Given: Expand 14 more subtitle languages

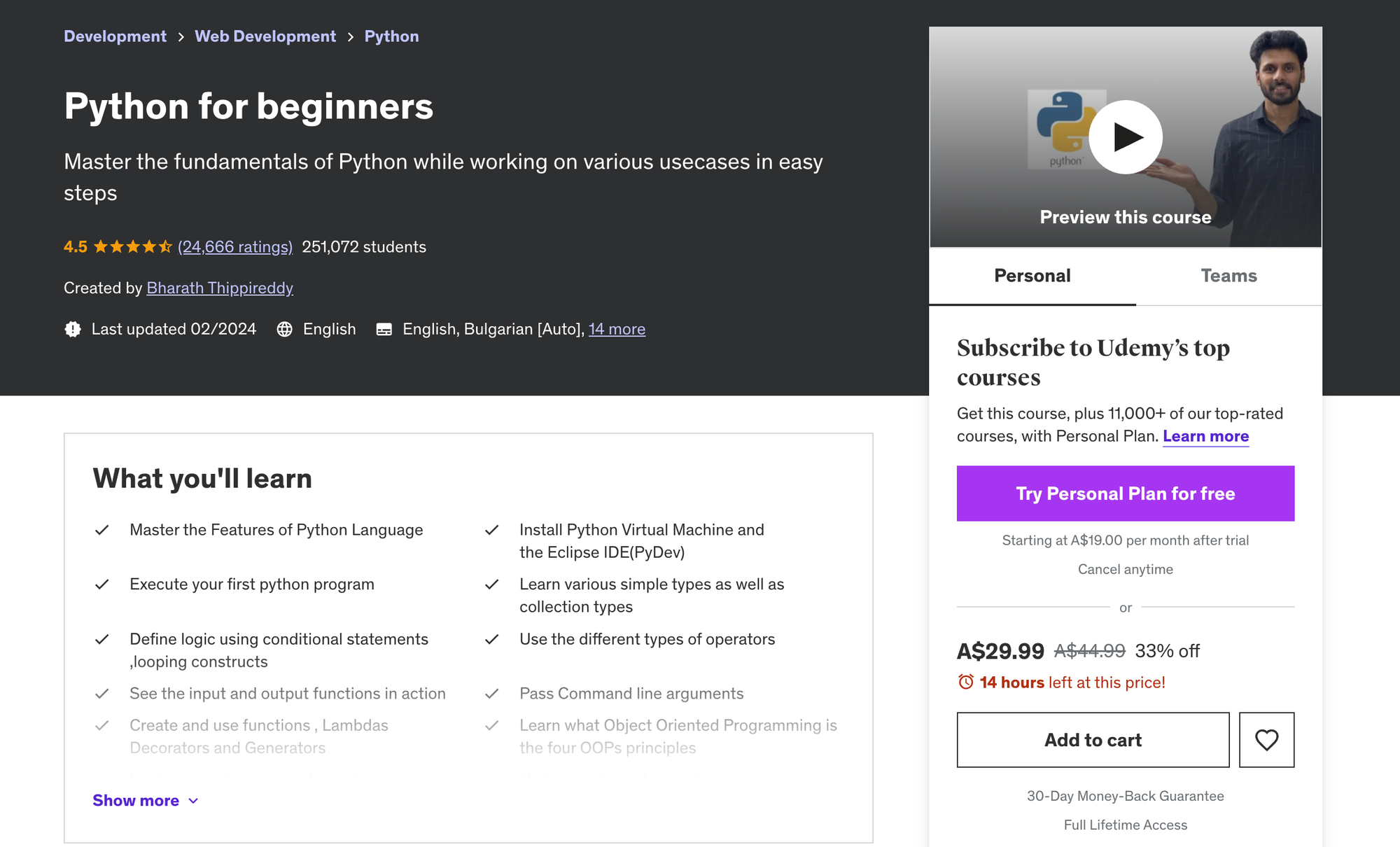Looking at the screenshot, I should tap(617, 329).
